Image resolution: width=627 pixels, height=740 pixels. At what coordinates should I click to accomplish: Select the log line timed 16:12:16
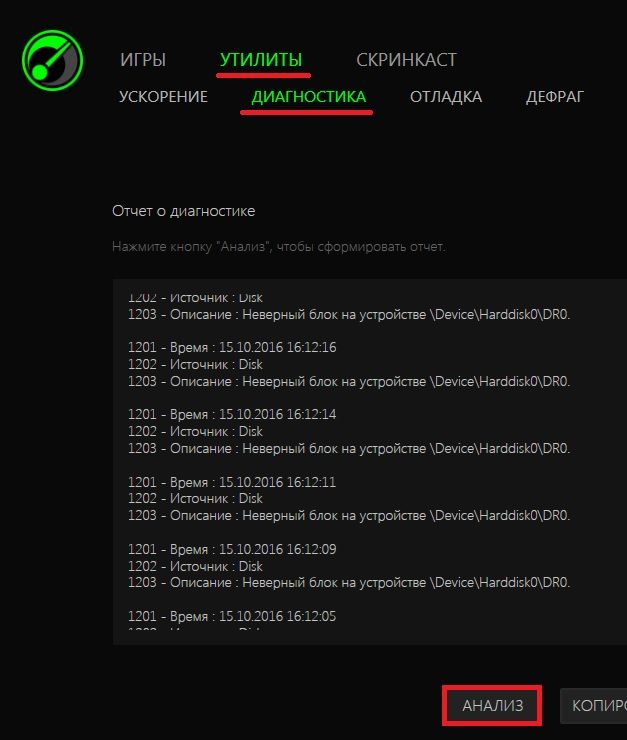point(232,347)
